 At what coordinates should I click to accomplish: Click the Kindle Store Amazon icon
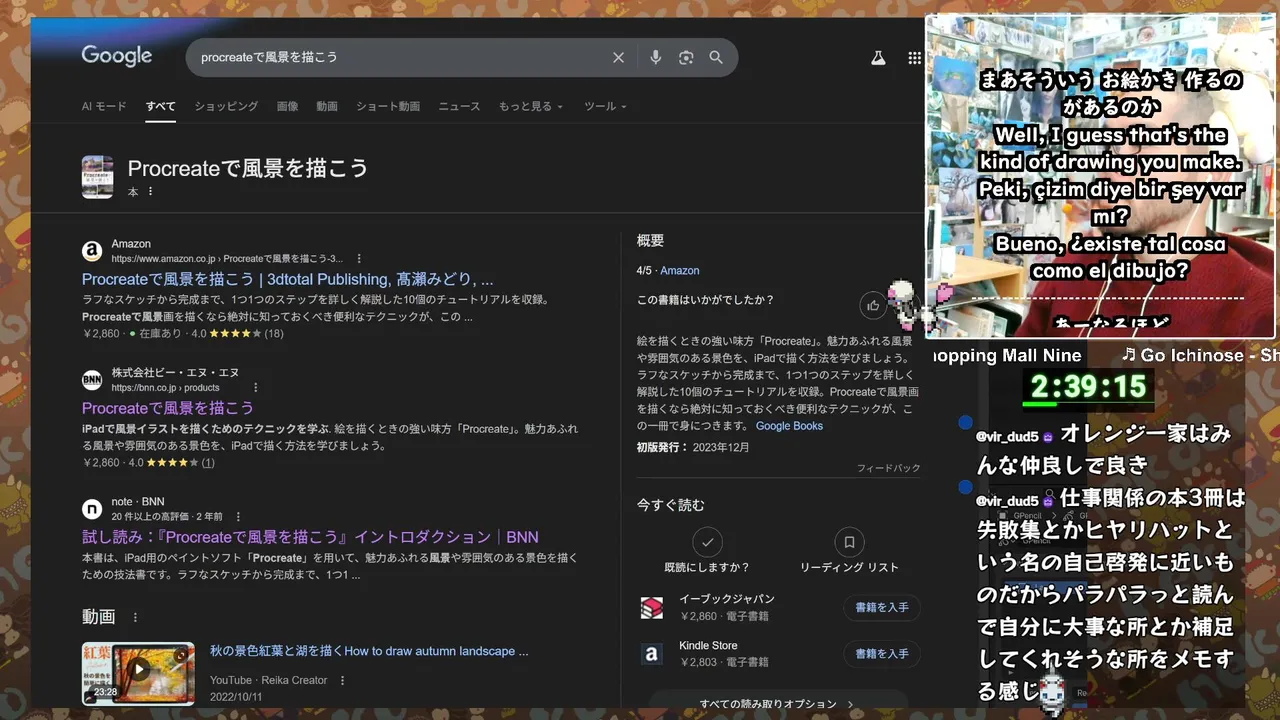(x=652, y=654)
